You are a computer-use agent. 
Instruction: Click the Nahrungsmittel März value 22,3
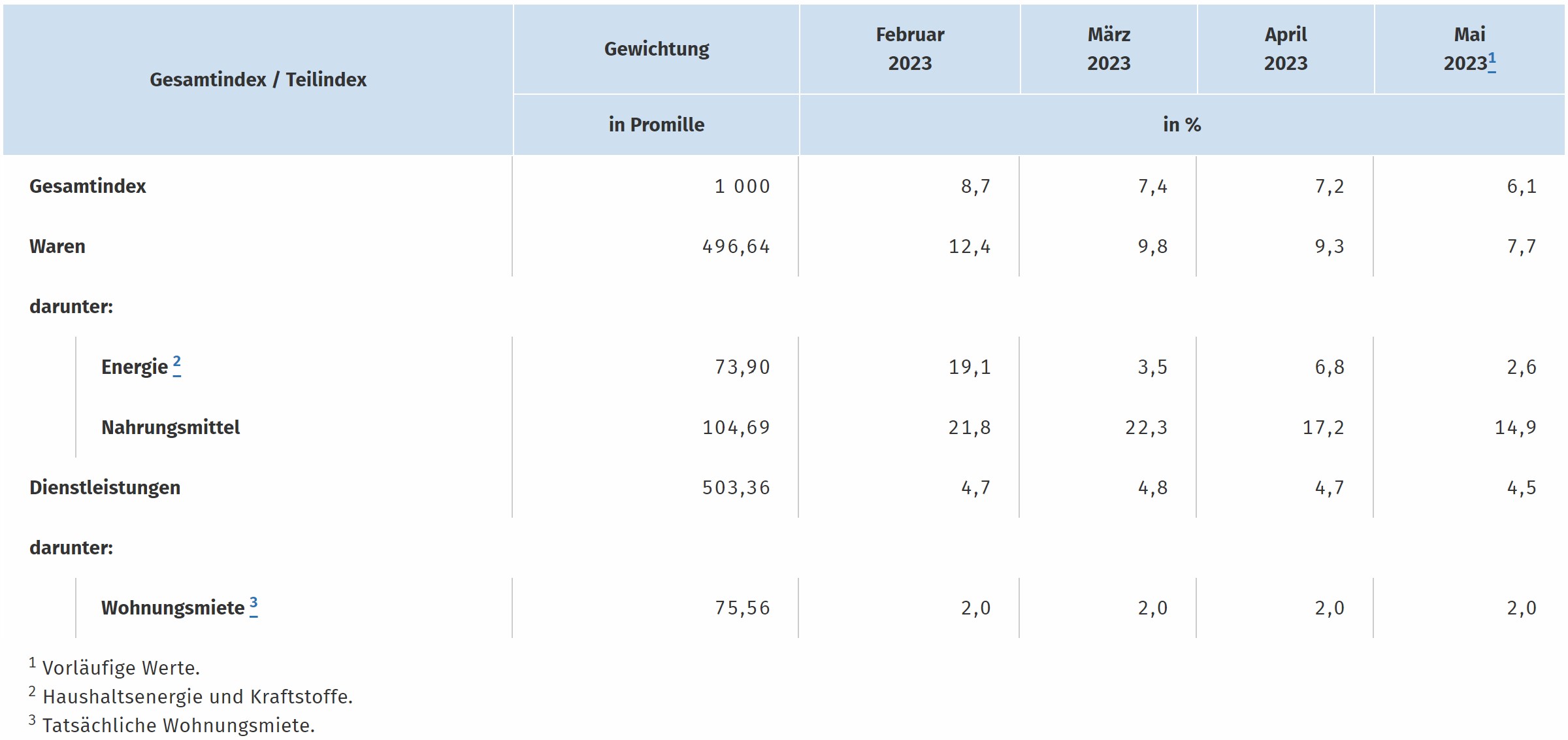pos(1146,428)
